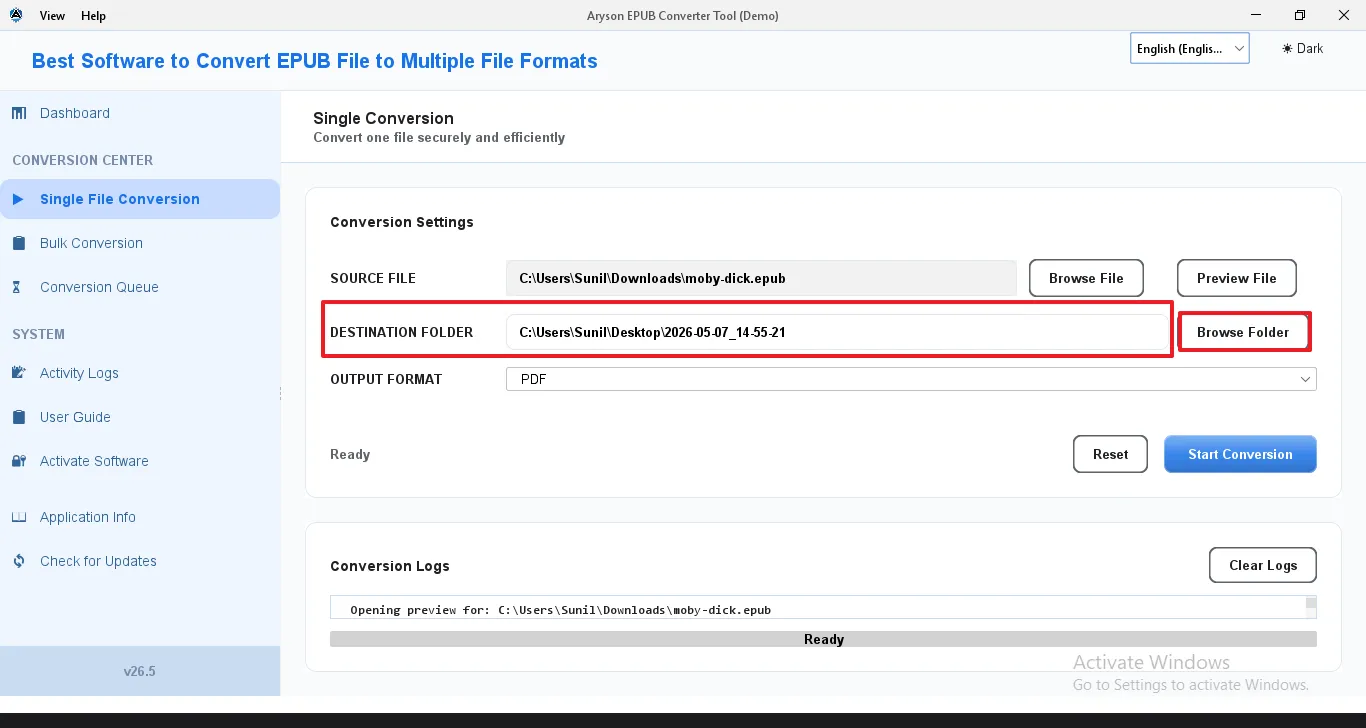This screenshot has width=1366, height=728.
Task: Click the Reset button
Action: click(1110, 454)
